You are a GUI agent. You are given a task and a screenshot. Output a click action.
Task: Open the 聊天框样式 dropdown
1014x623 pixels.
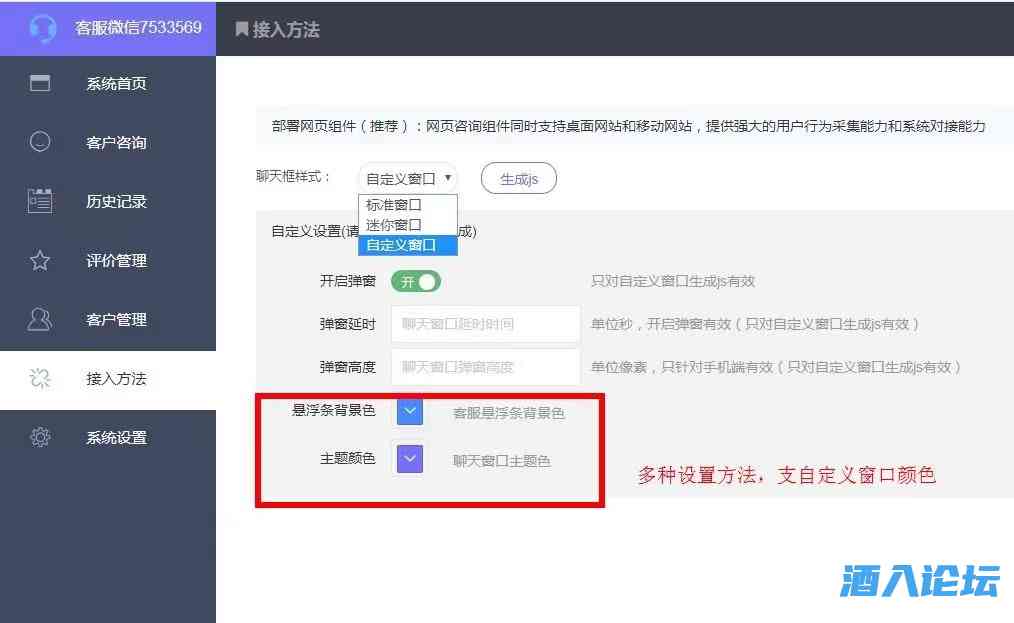(x=408, y=176)
